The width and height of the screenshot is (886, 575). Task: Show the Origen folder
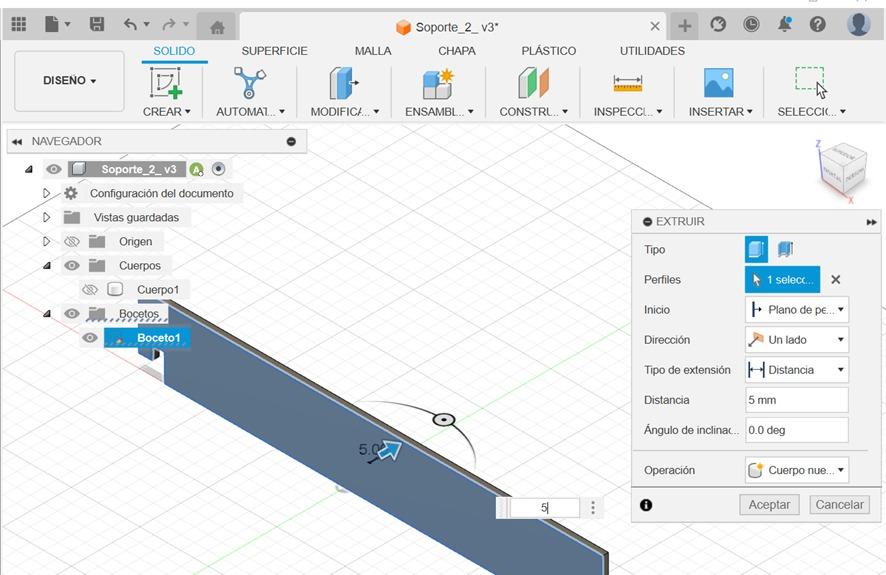point(72,242)
